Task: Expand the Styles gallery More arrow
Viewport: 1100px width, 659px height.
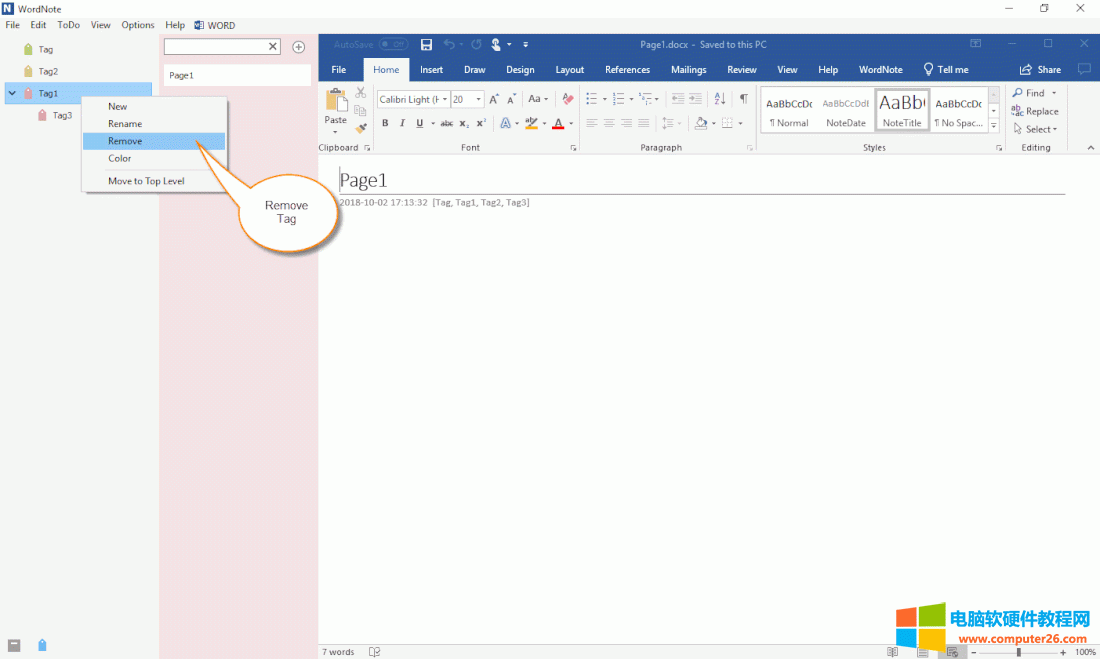Action: pyautogui.click(x=993, y=126)
